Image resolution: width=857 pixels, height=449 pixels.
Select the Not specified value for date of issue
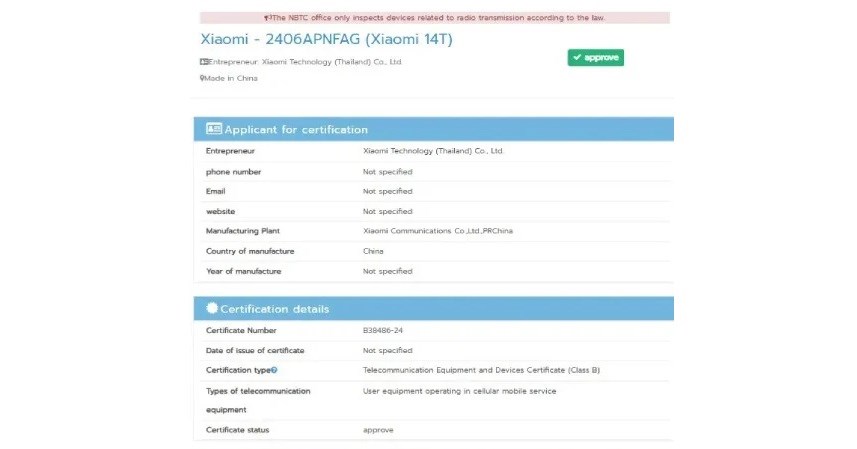tap(388, 350)
